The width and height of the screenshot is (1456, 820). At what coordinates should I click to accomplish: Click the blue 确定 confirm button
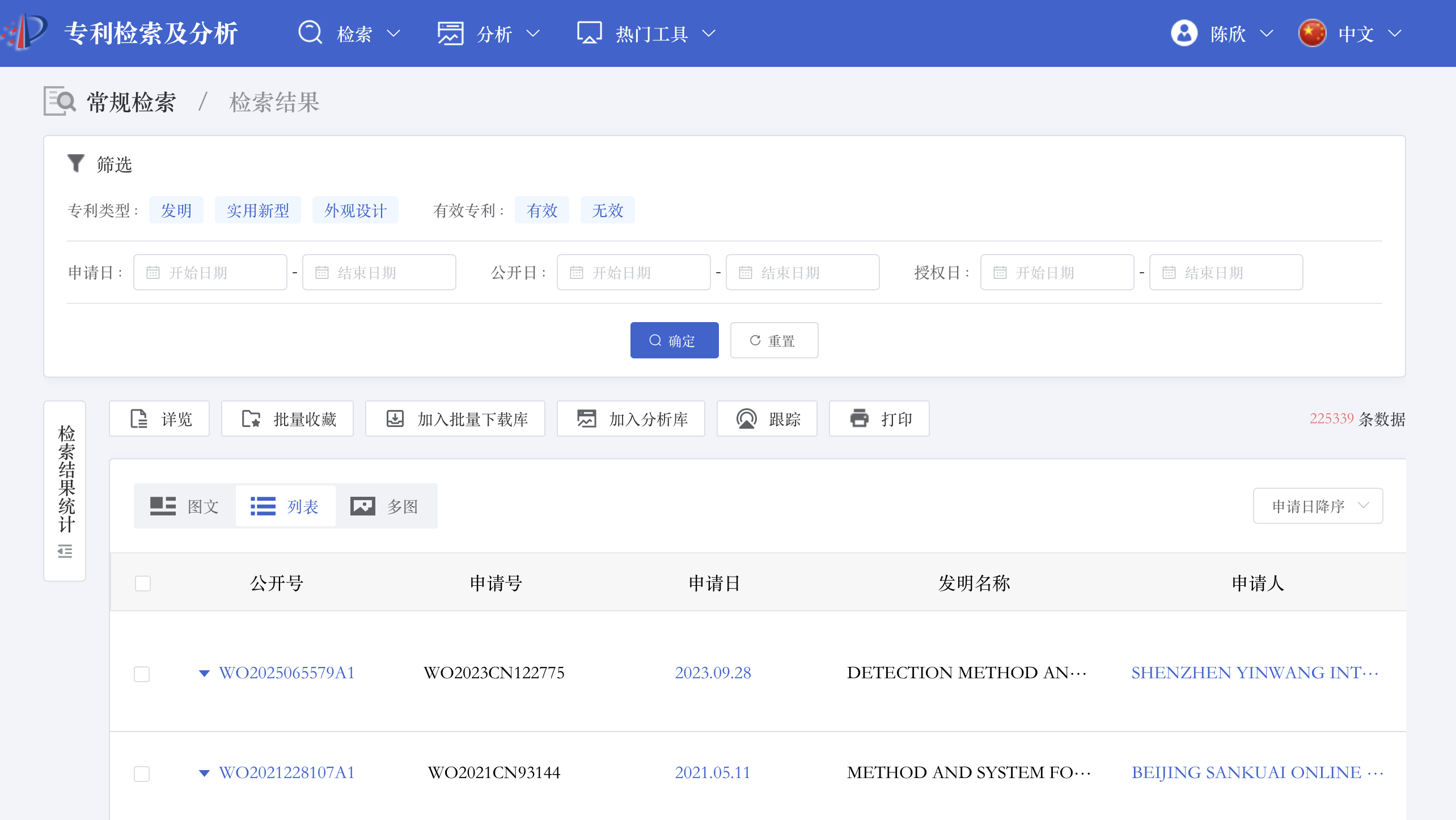[674, 340]
